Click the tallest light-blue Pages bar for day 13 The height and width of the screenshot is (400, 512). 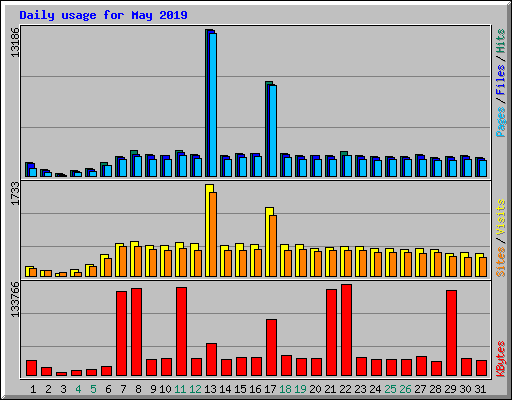click(213, 105)
